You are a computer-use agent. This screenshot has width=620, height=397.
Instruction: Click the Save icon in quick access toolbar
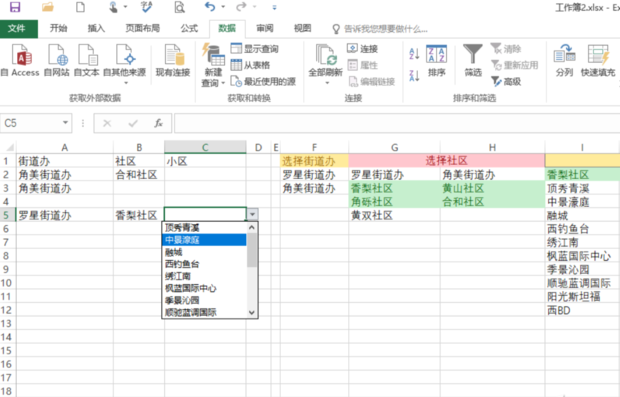click(15, 7)
